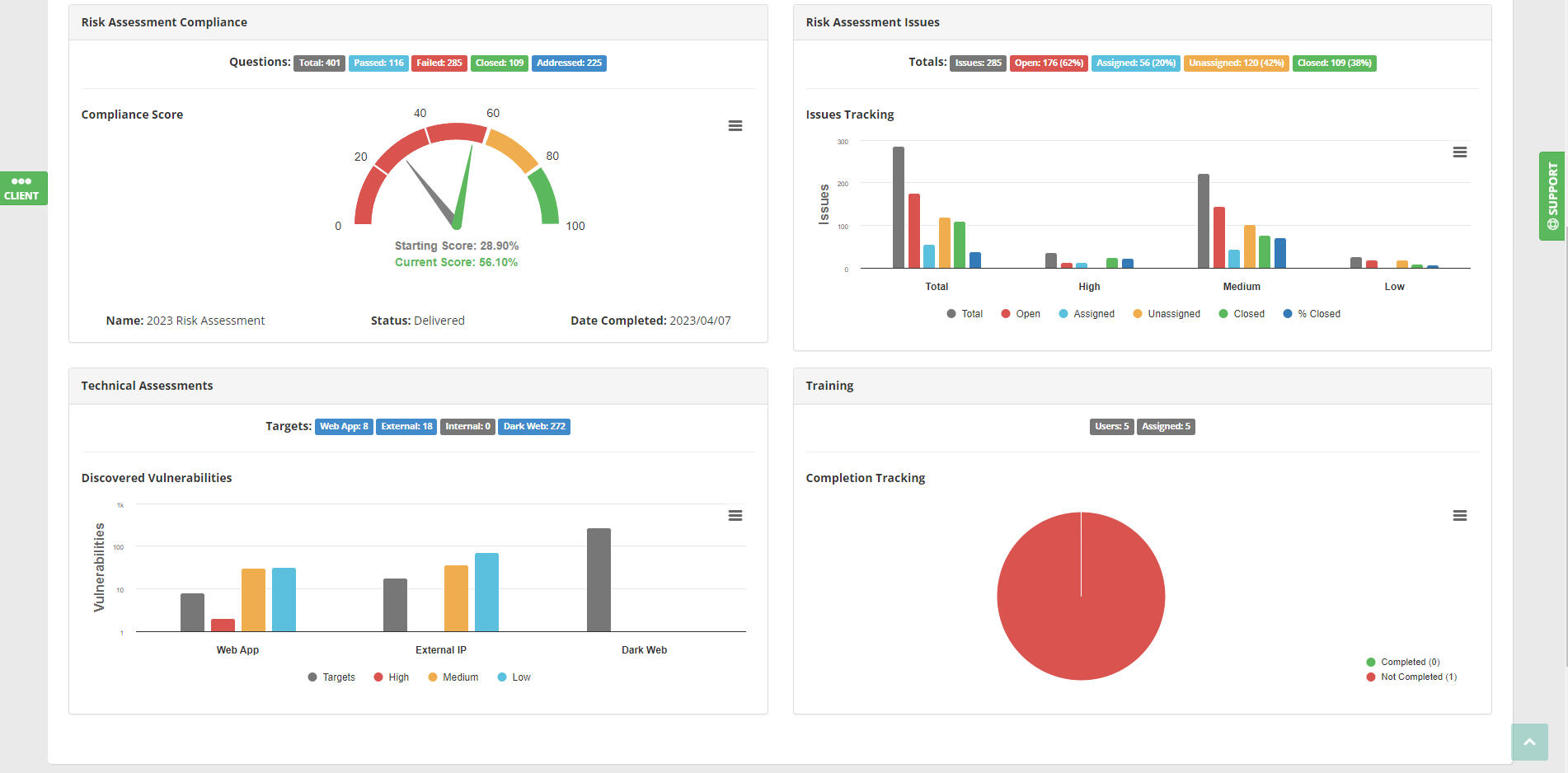The image size is (1568, 773).
Task: Hide the Medium vulnerabilities legend series
Action: 453,677
